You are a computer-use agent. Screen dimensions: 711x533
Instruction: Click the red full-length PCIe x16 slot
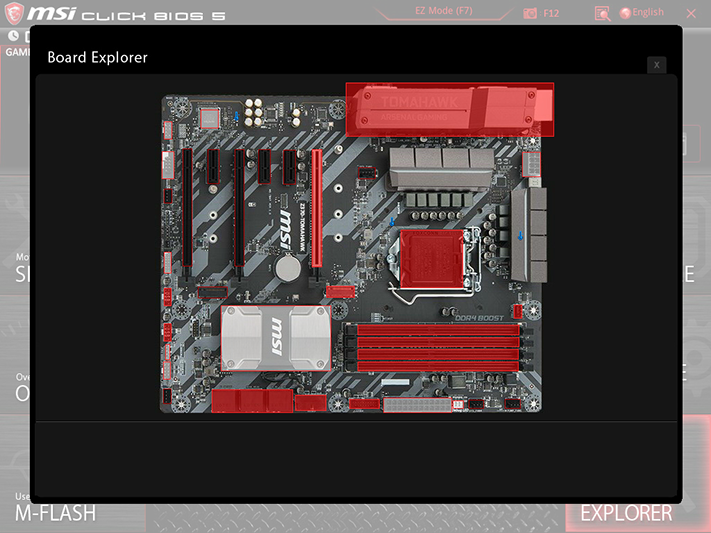click(x=317, y=208)
